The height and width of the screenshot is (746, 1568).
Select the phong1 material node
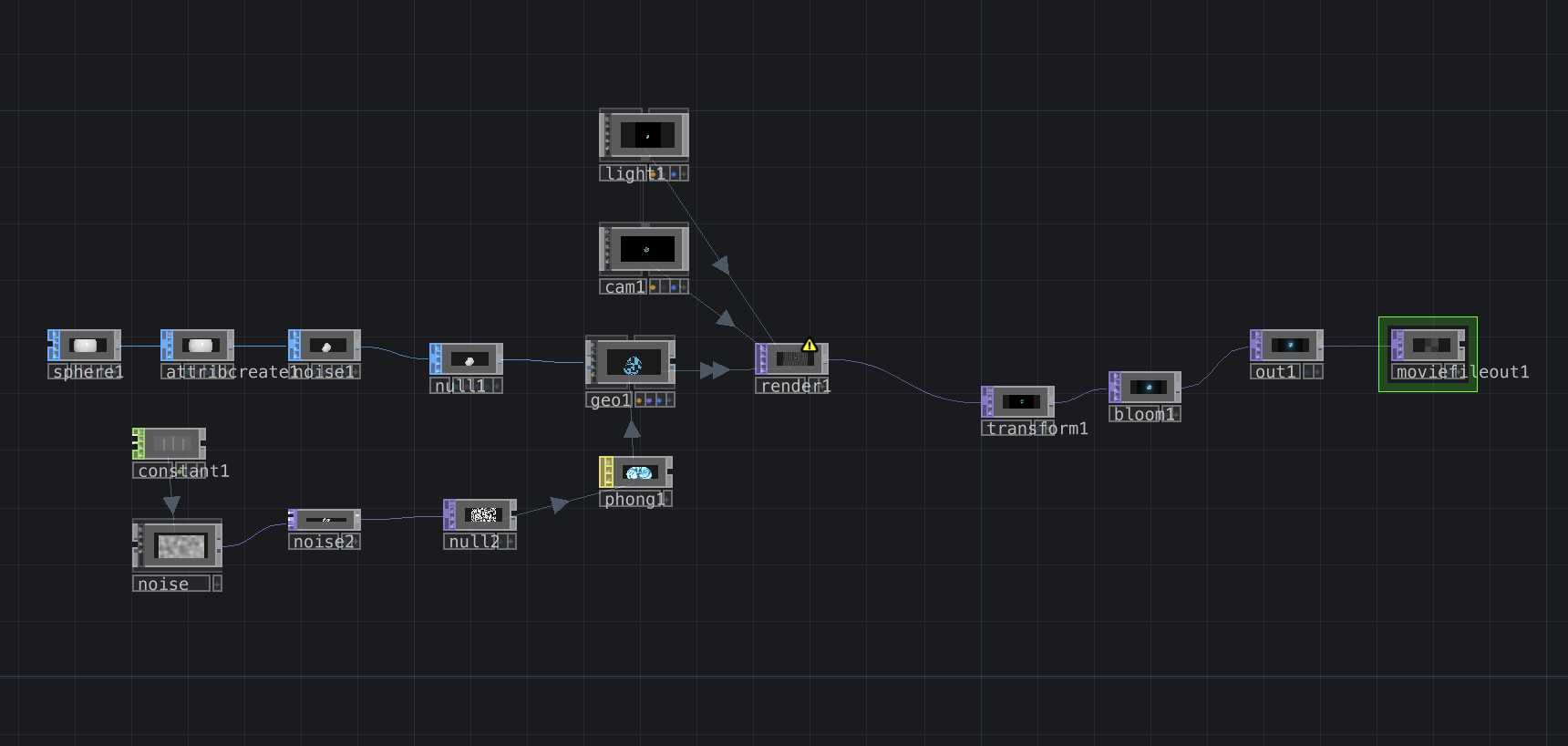[638, 472]
